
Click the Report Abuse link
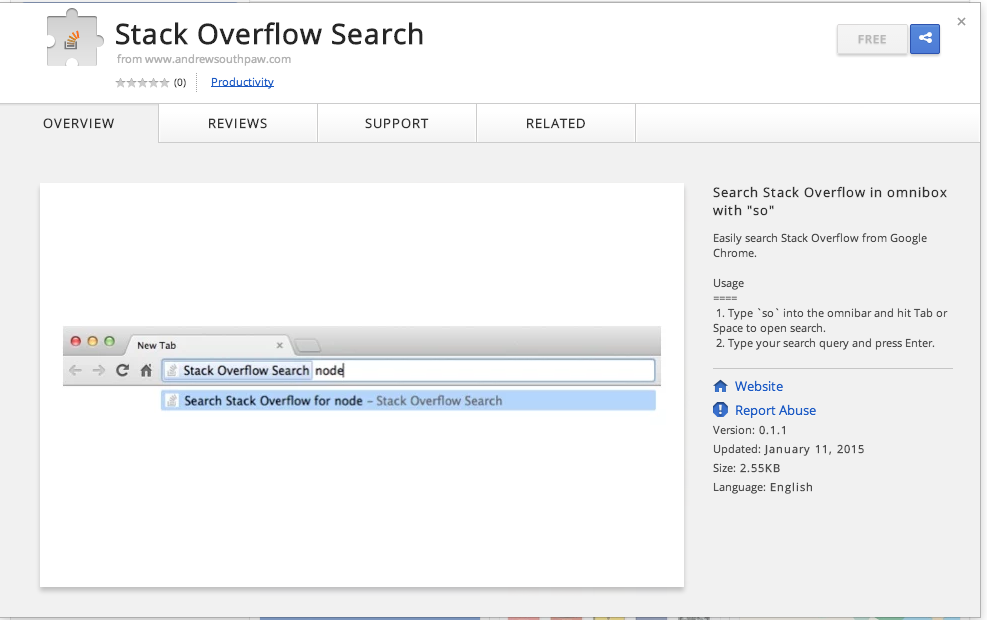point(775,410)
